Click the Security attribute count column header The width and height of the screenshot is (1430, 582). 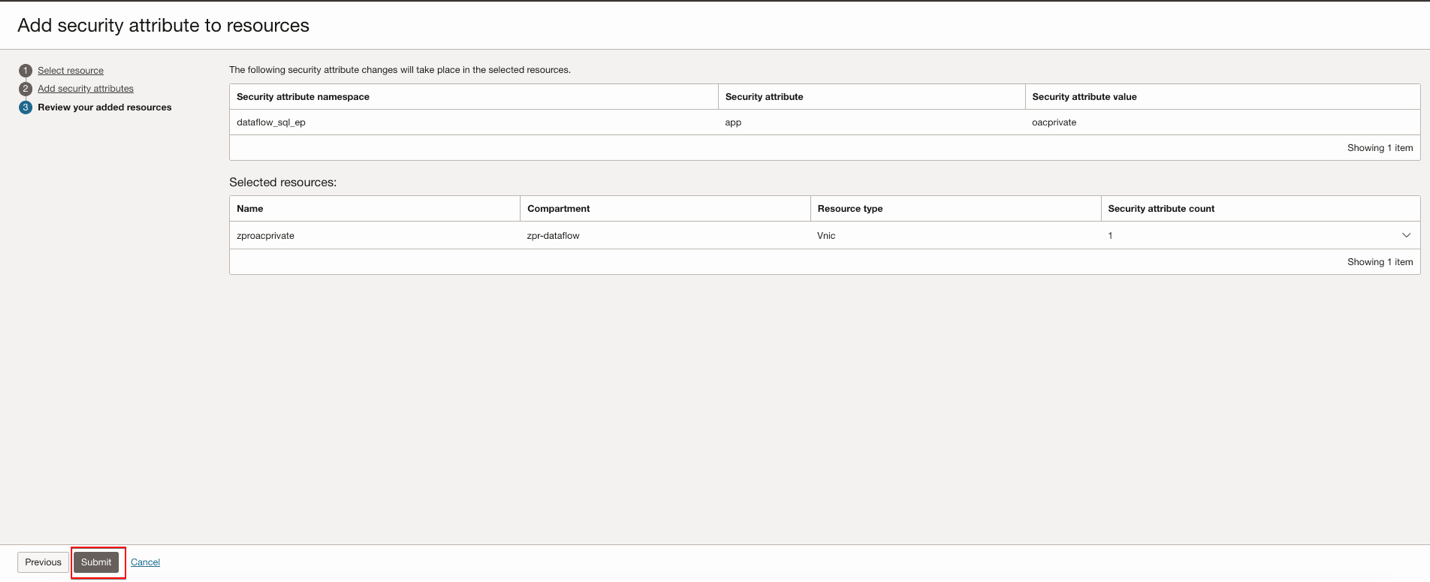coord(1161,209)
